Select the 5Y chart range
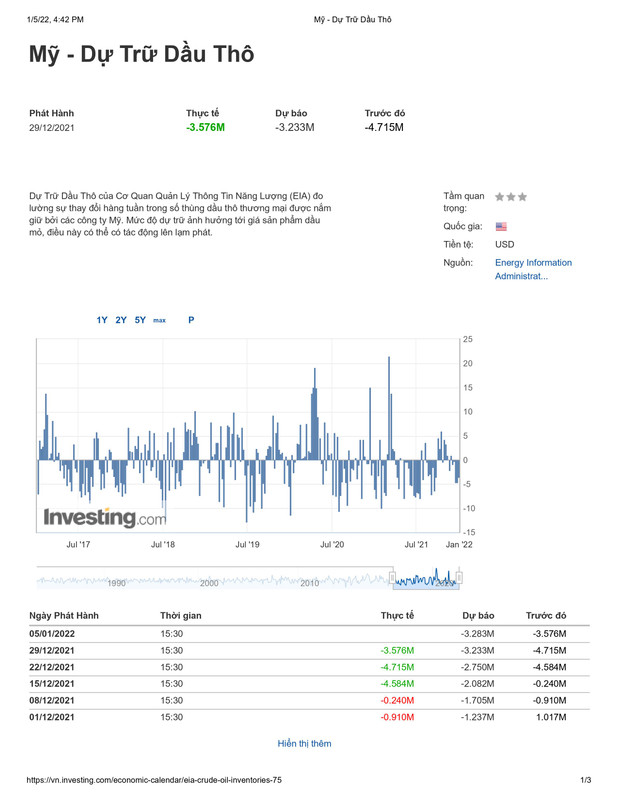This screenshot has height=800, width=618. (x=140, y=320)
